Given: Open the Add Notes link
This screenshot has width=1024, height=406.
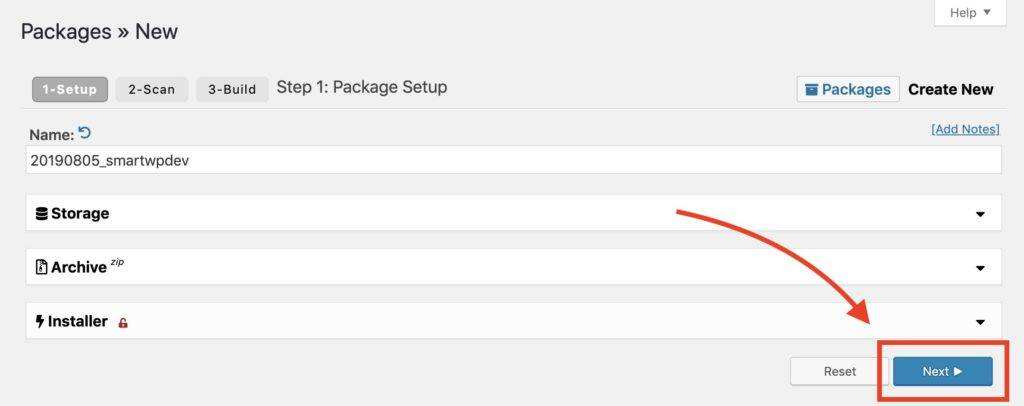Looking at the screenshot, I should (x=965, y=130).
